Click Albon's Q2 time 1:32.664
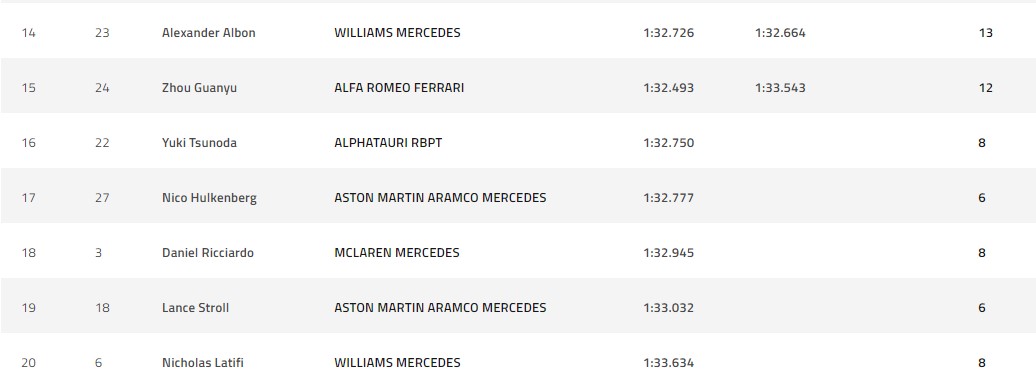This screenshot has height=388, width=1036. tap(780, 32)
